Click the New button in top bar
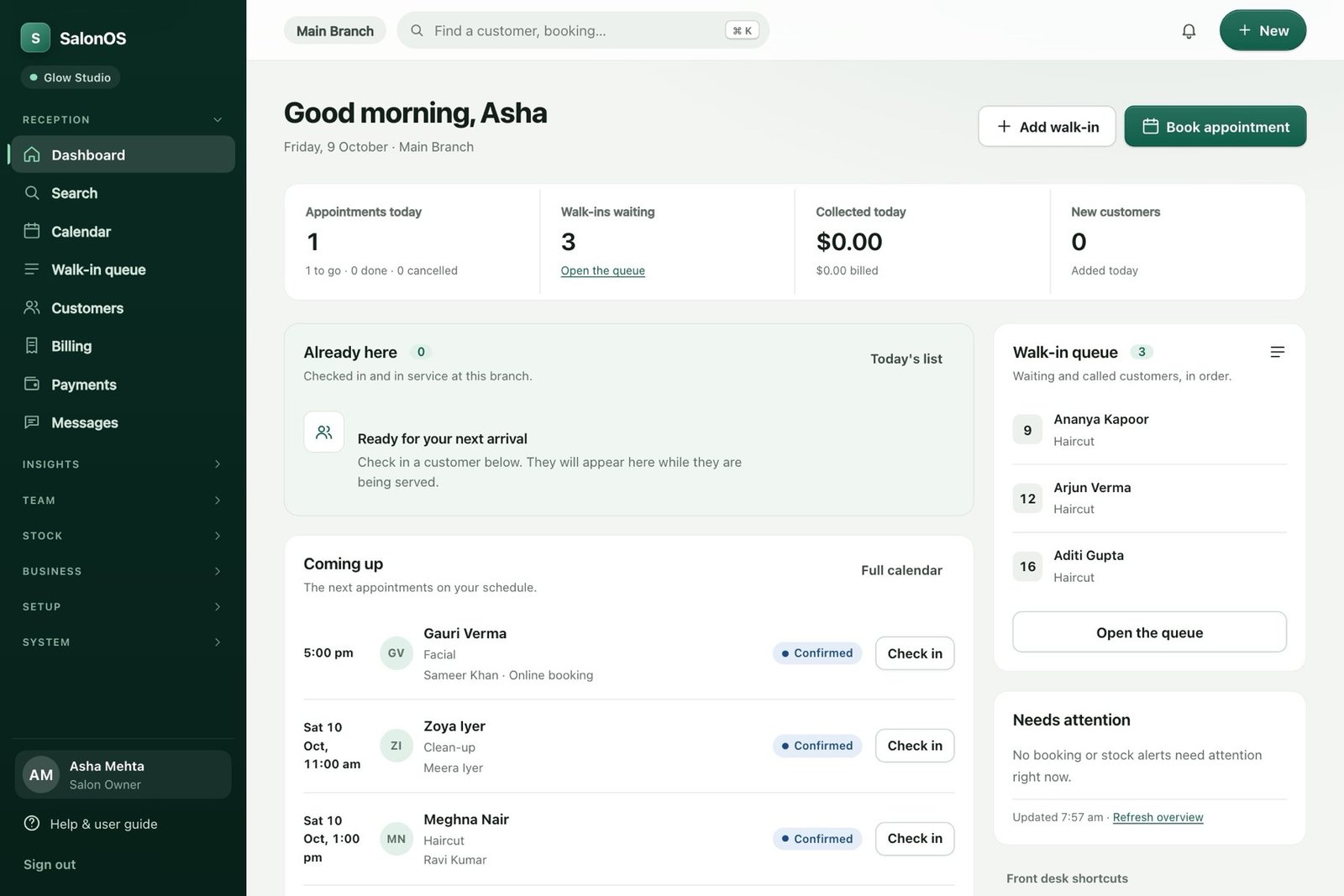This screenshot has width=1344, height=896. coord(1263,31)
